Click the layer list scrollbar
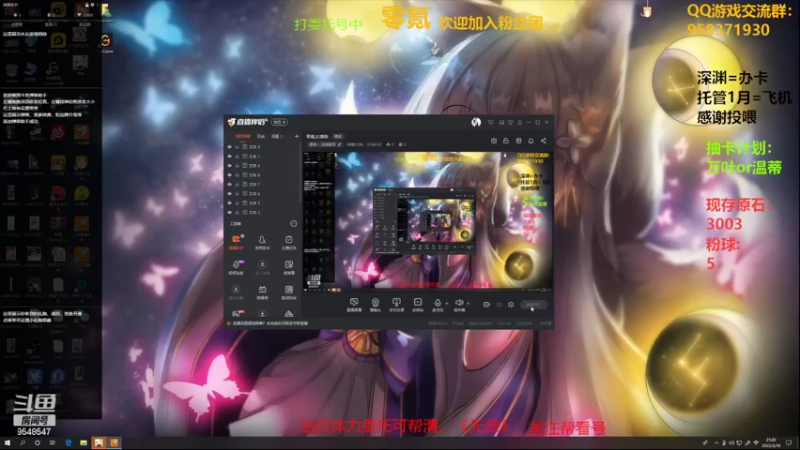The width and height of the screenshot is (800, 450). [x=301, y=173]
